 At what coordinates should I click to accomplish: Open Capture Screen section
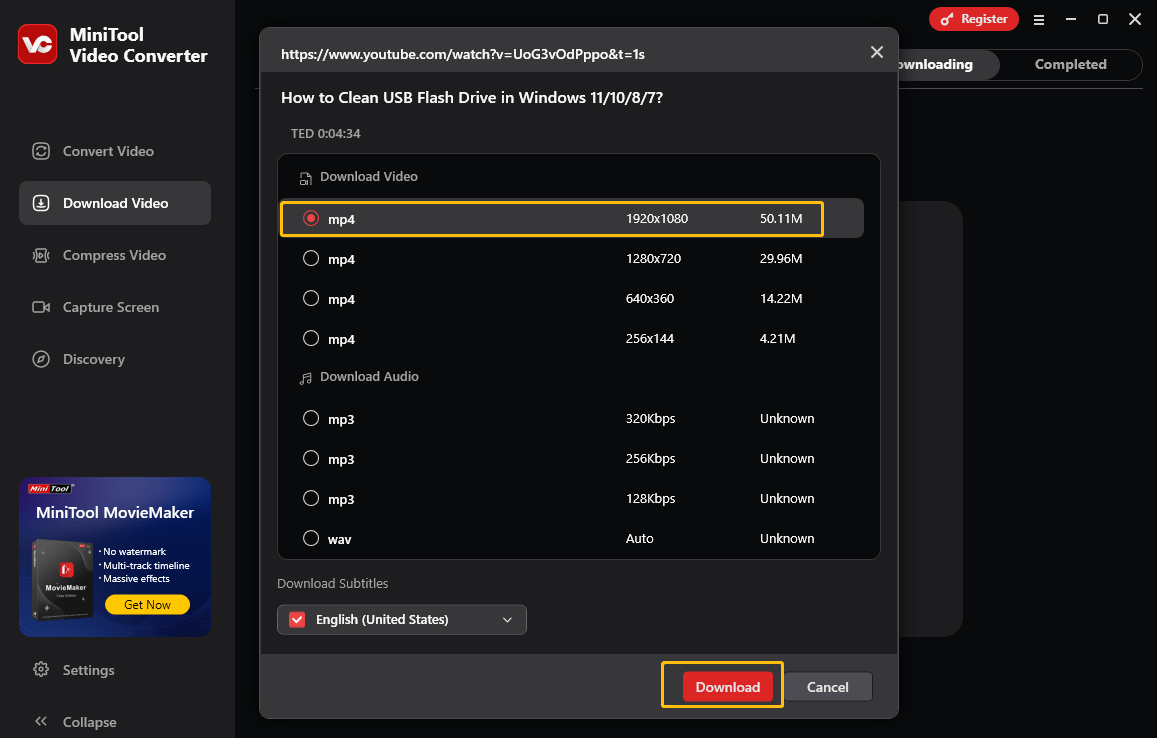115,307
